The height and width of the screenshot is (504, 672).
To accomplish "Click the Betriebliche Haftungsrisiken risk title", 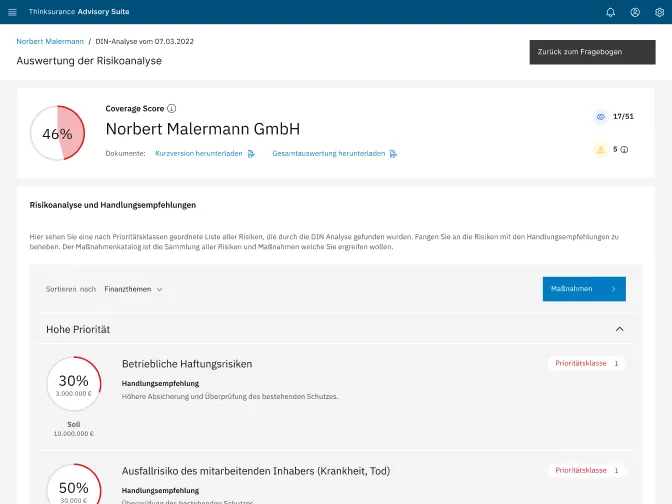I will (x=187, y=364).
